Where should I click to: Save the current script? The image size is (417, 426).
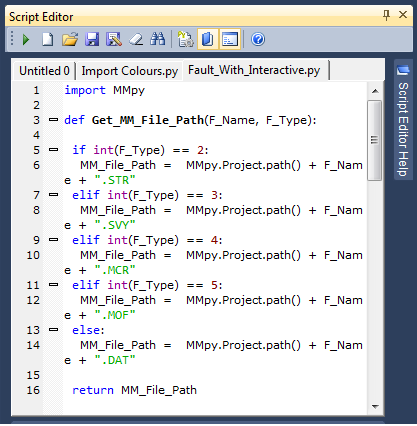point(92,40)
